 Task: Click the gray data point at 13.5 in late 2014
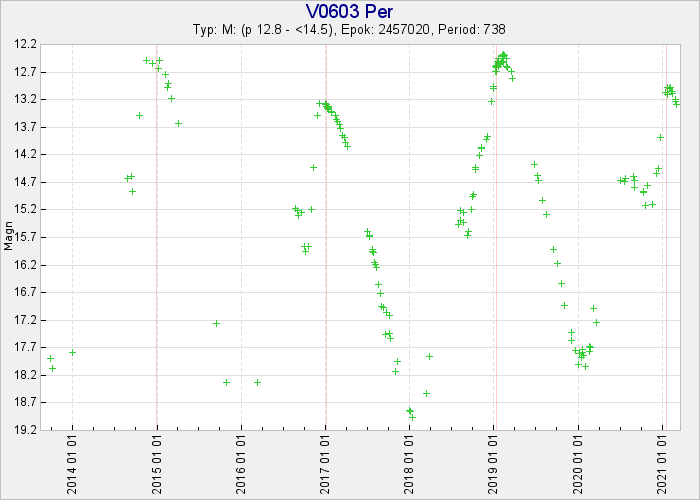[139, 115]
